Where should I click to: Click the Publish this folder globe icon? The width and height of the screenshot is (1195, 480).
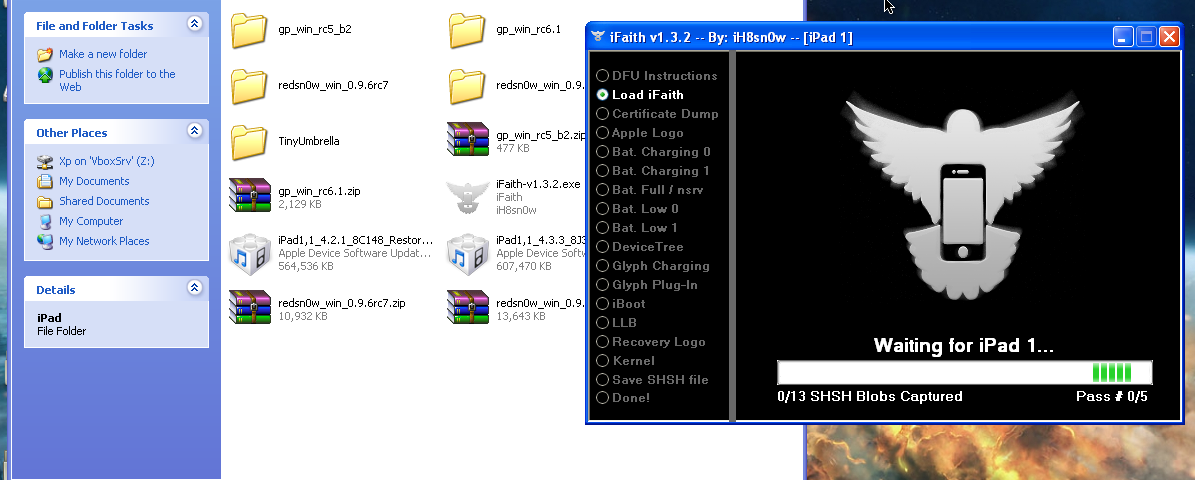tap(45, 75)
